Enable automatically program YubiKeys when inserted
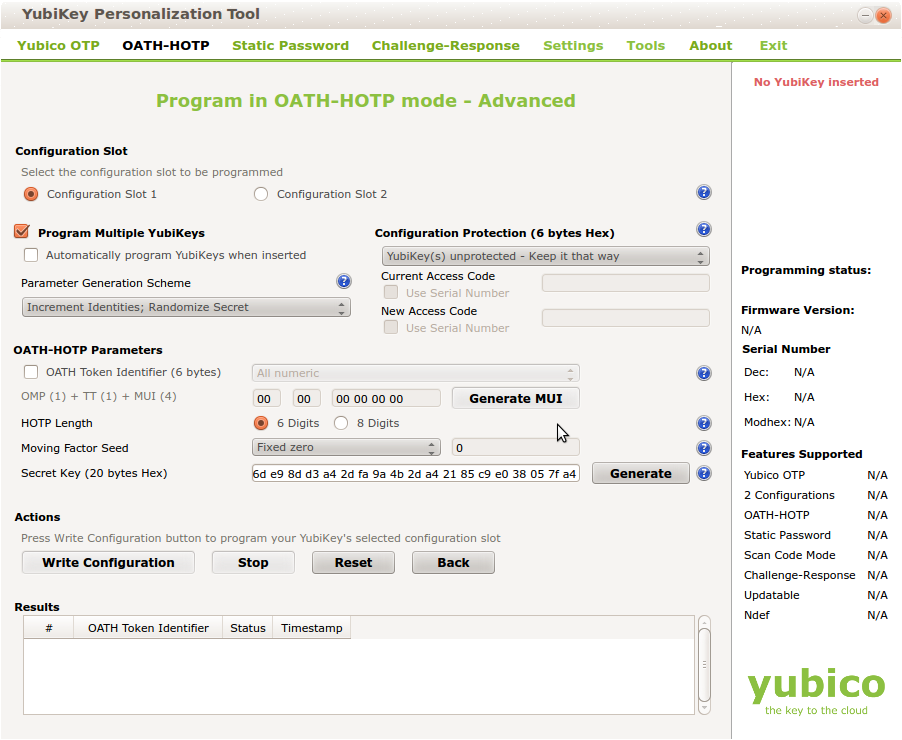902x740 pixels. (31, 255)
